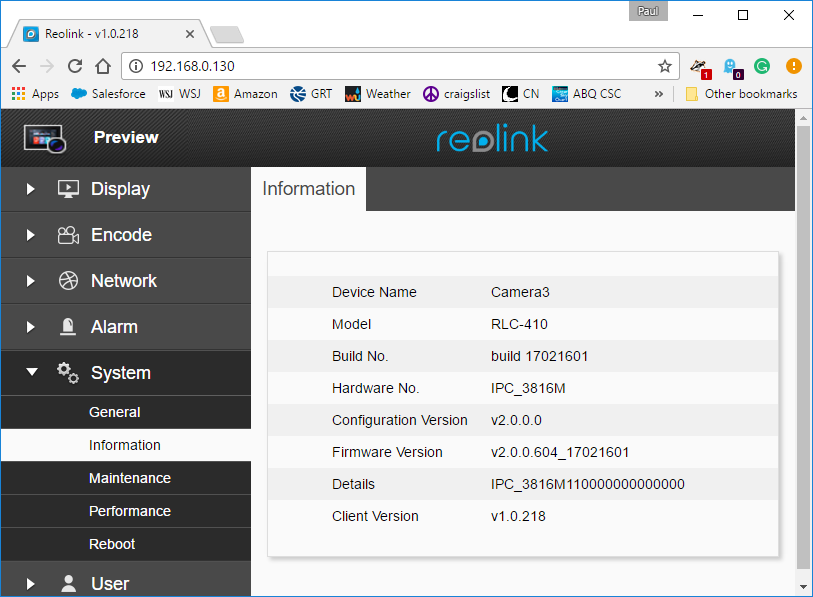Image resolution: width=813 pixels, height=597 pixels.
Task: Click scrollbar down arrow
Action: click(803, 587)
